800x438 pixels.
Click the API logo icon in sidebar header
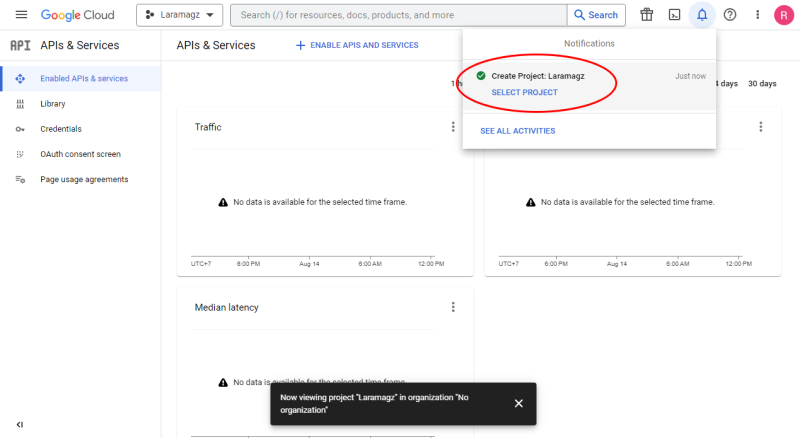click(x=20, y=45)
